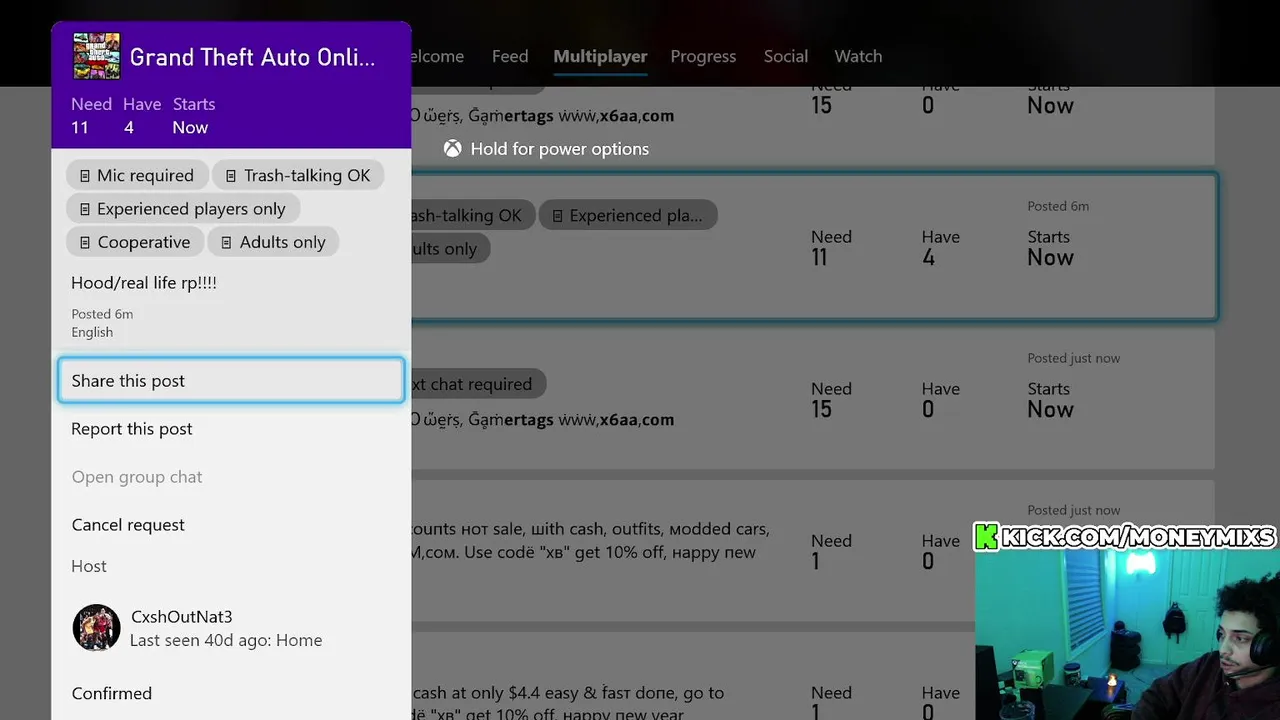Select the Trash-talking OK tag in panel

[x=298, y=175]
